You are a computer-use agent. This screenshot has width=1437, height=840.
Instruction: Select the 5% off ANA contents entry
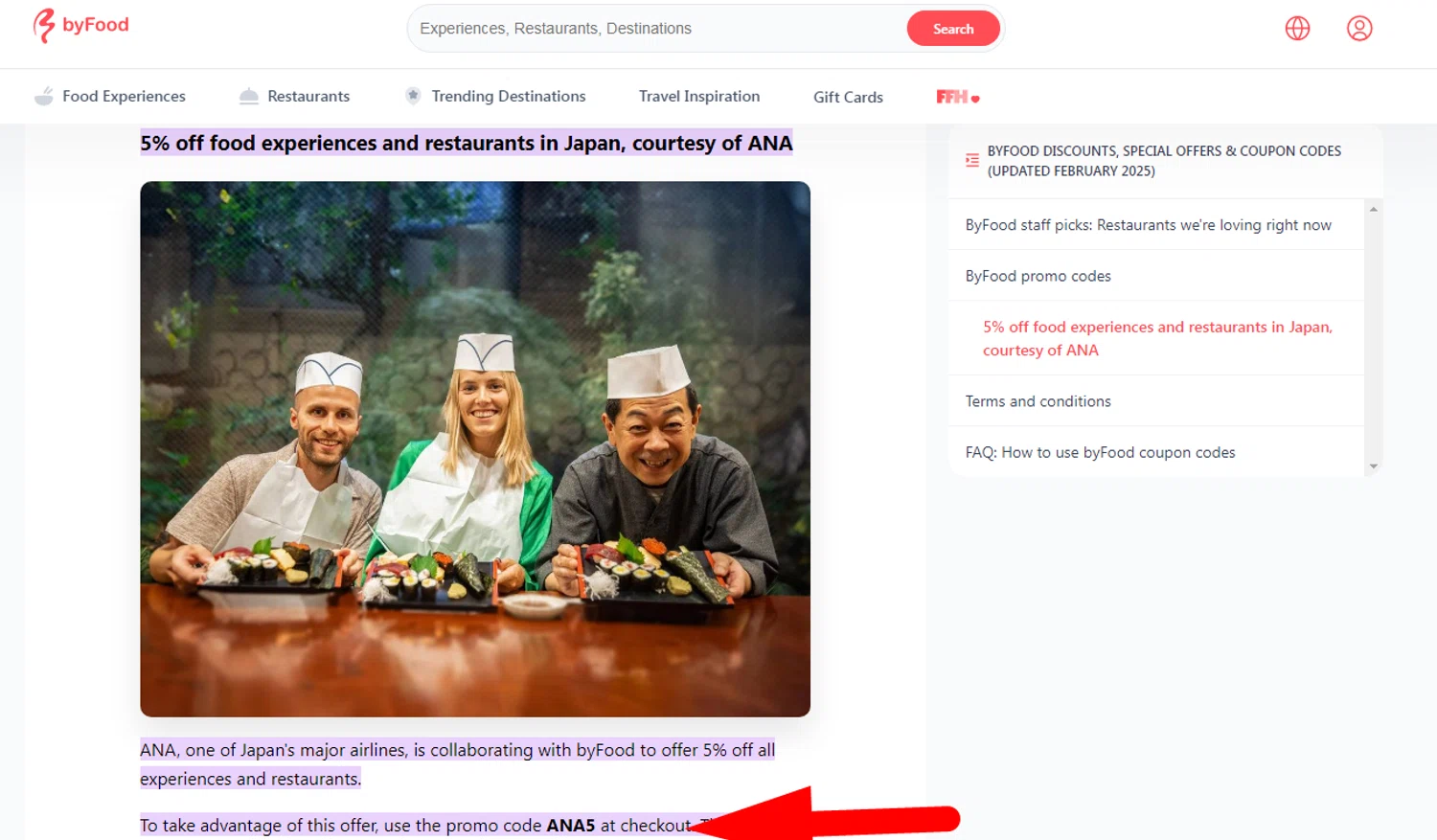point(1157,338)
